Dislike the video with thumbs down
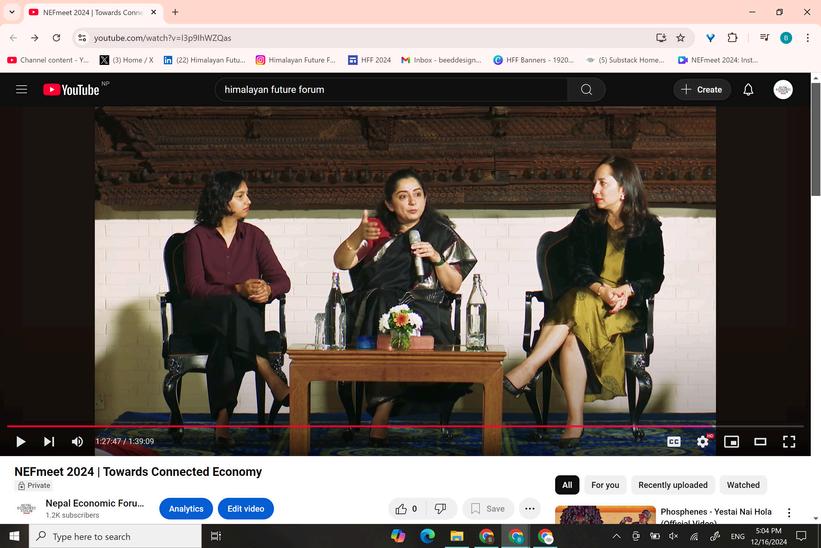Screen dimensions: 821x548 [441, 508]
